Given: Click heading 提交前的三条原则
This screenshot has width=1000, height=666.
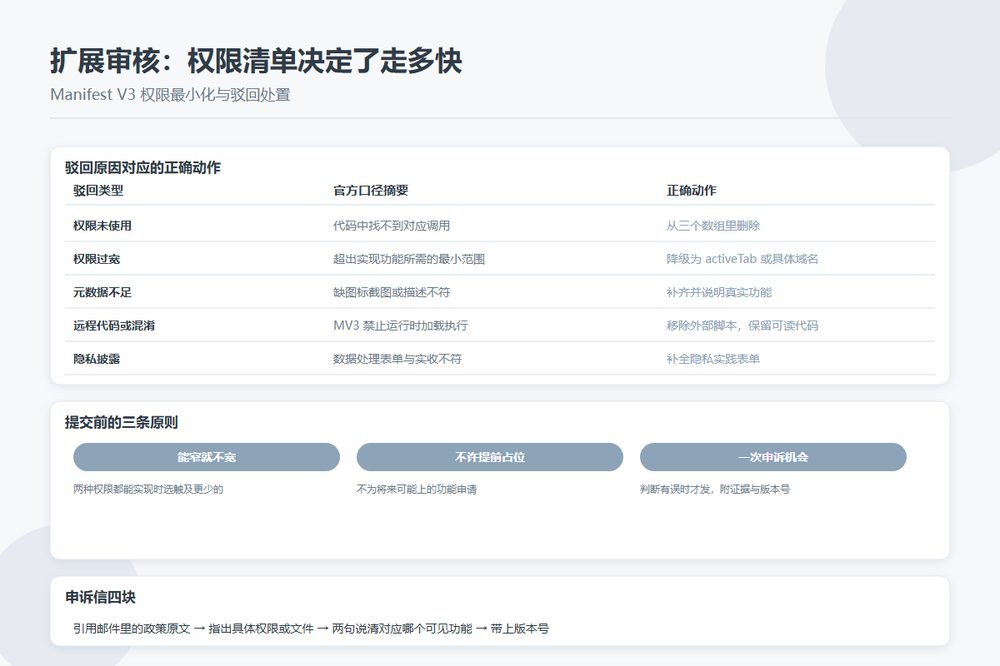Looking at the screenshot, I should point(121,422).
